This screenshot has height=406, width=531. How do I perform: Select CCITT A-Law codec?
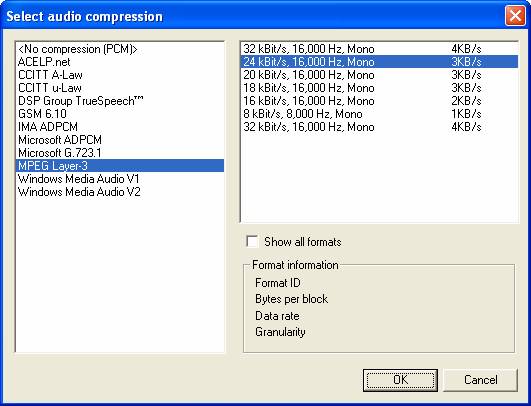tap(120, 75)
